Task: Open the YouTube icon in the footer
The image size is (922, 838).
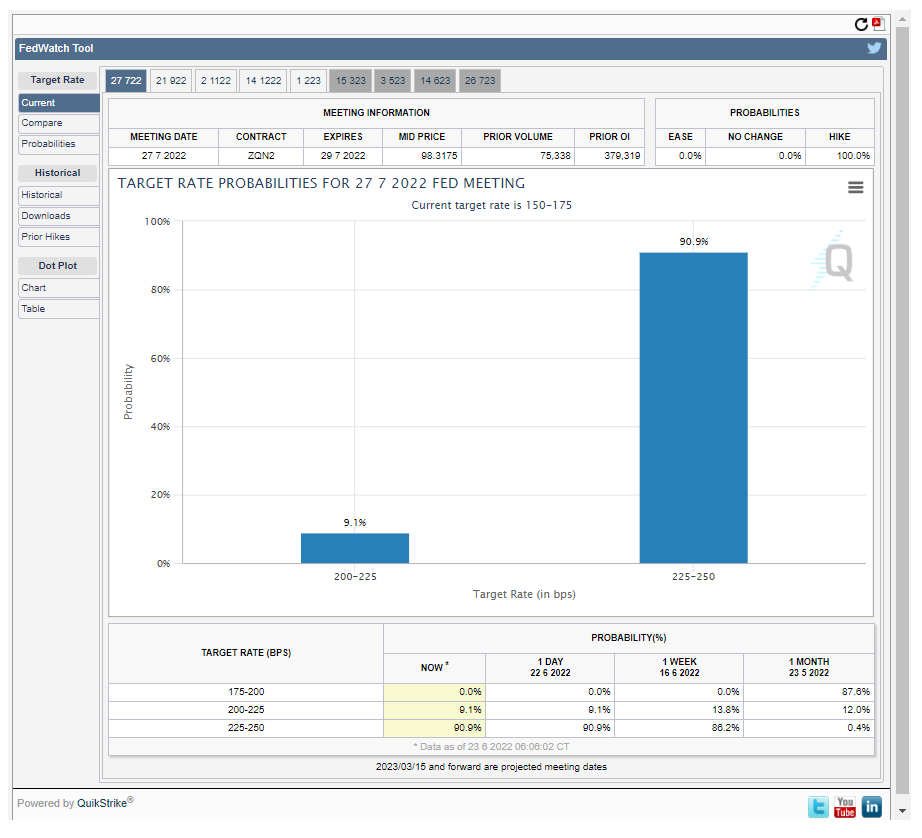Action: point(845,806)
